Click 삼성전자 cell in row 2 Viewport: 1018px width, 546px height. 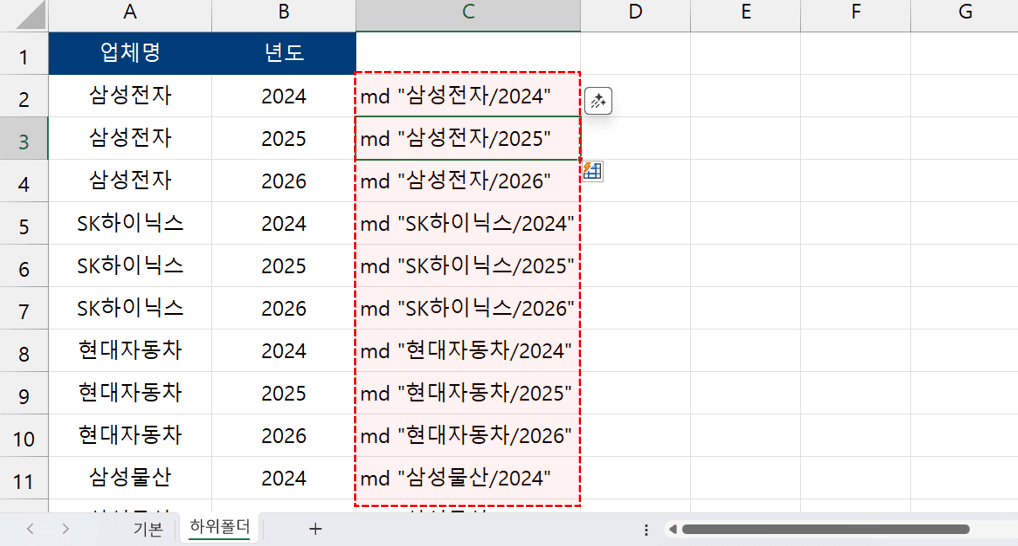point(130,96)
